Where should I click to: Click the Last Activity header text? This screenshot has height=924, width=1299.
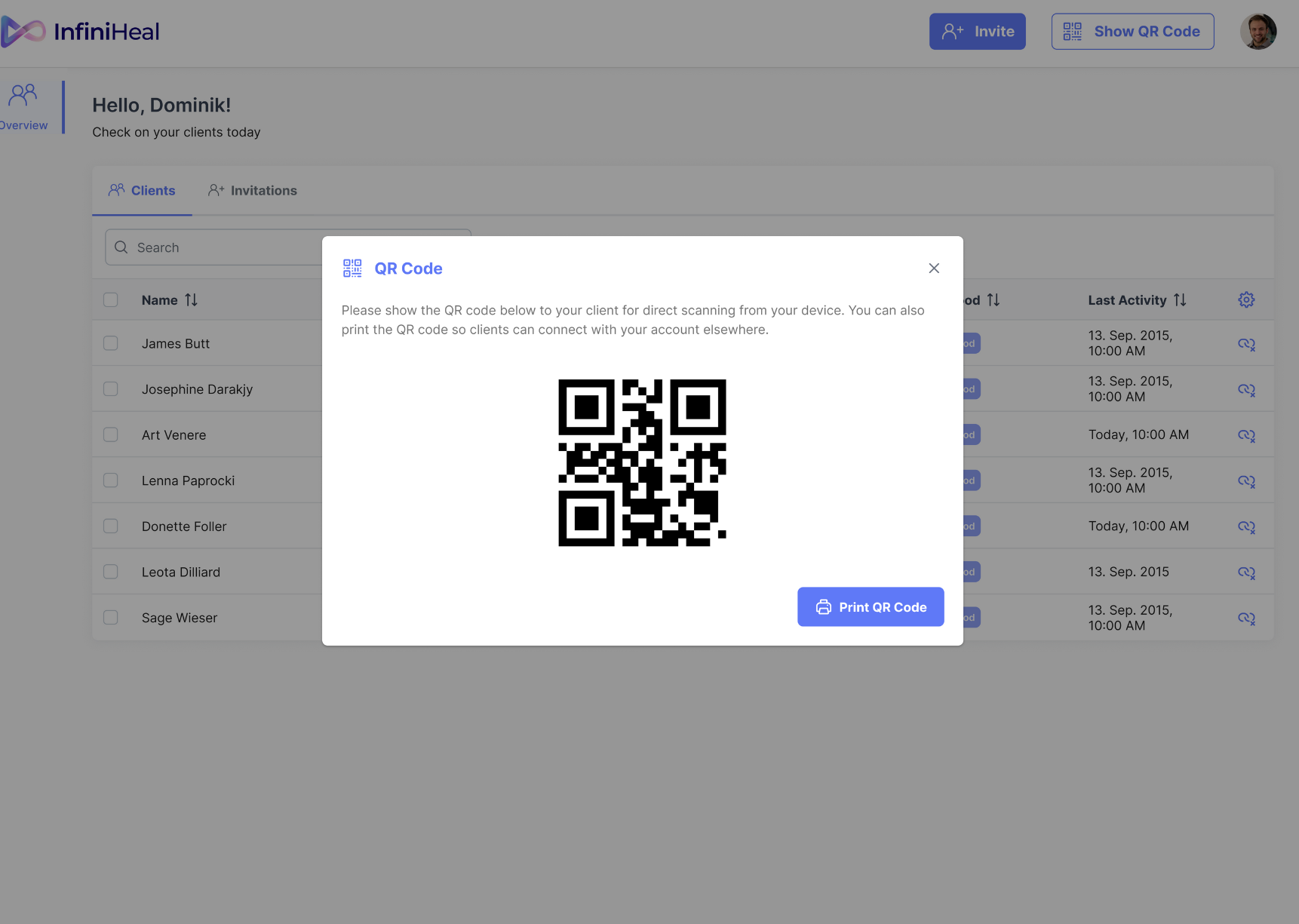1127,300
